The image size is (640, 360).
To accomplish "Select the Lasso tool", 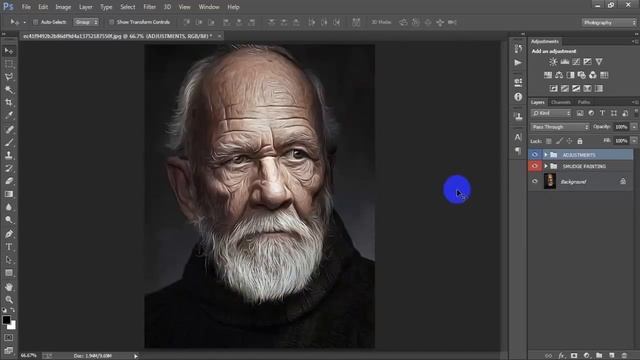I will click(9, 77).
